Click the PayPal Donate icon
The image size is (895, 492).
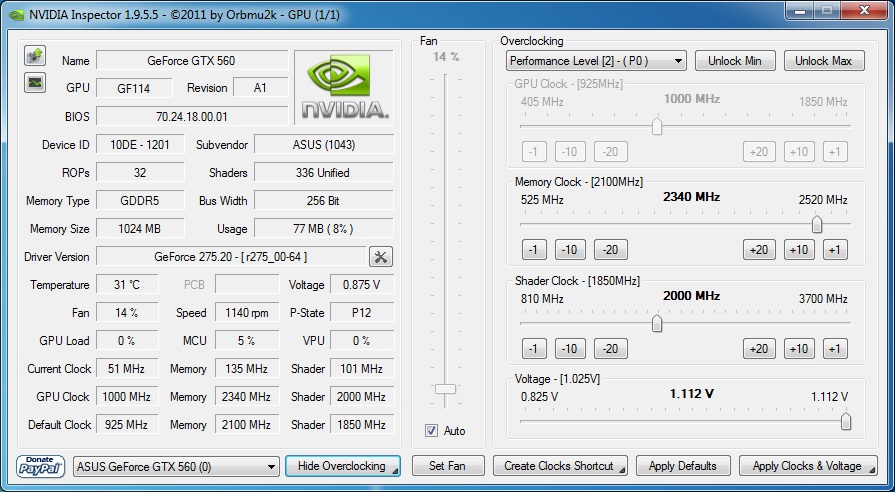[41, 466]
